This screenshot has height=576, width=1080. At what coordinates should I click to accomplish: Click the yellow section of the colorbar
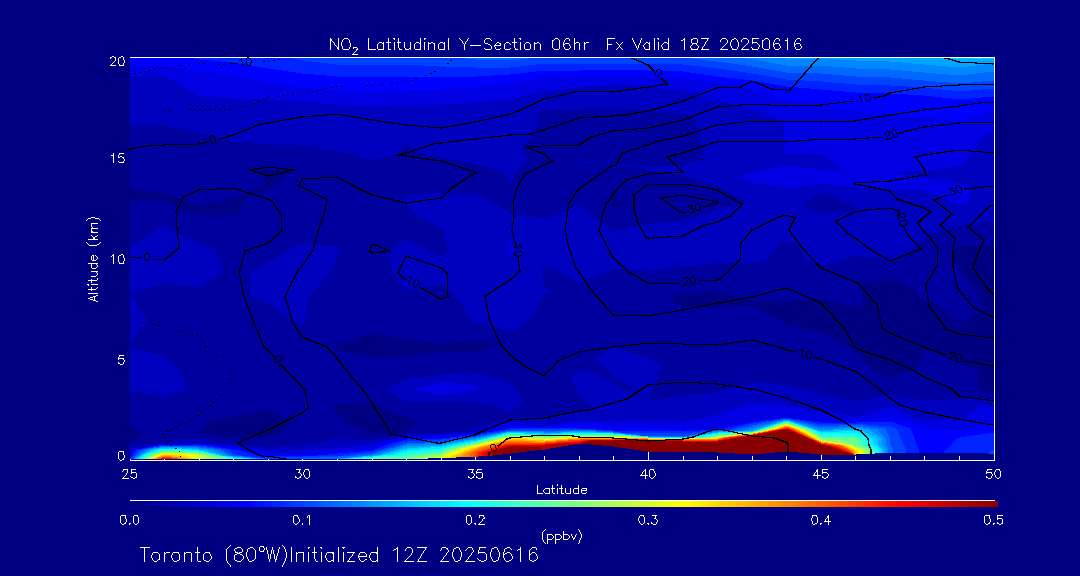682,504
